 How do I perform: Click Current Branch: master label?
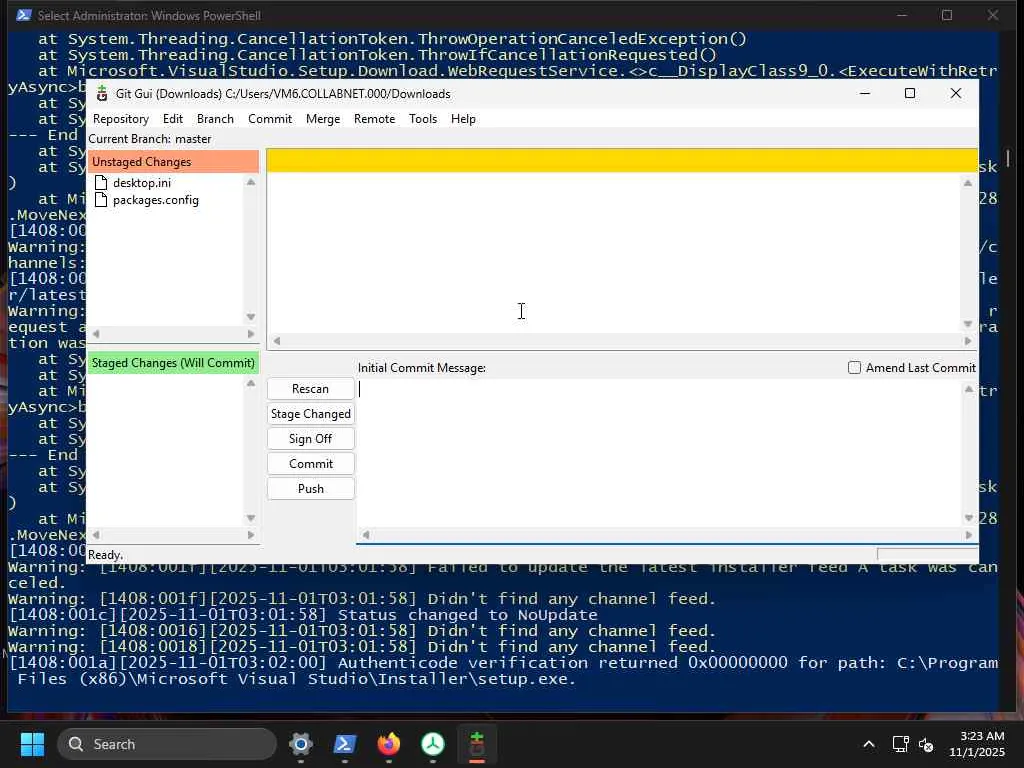[x=150, y=138]
